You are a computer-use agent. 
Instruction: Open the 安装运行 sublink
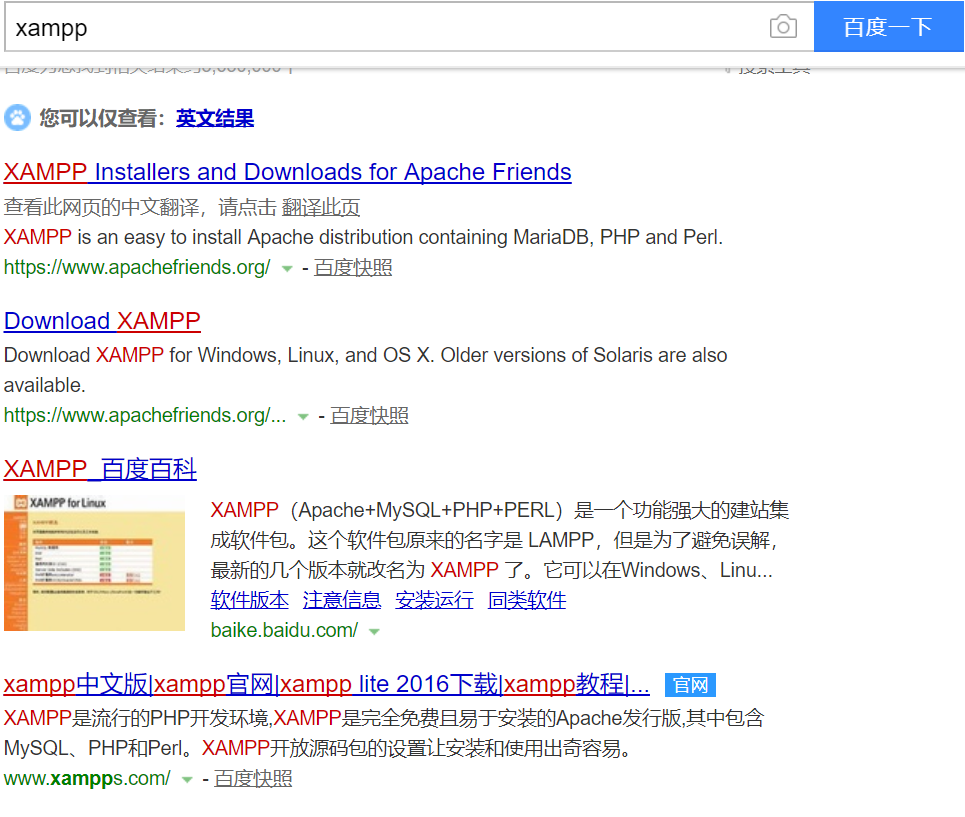(434, 600)
